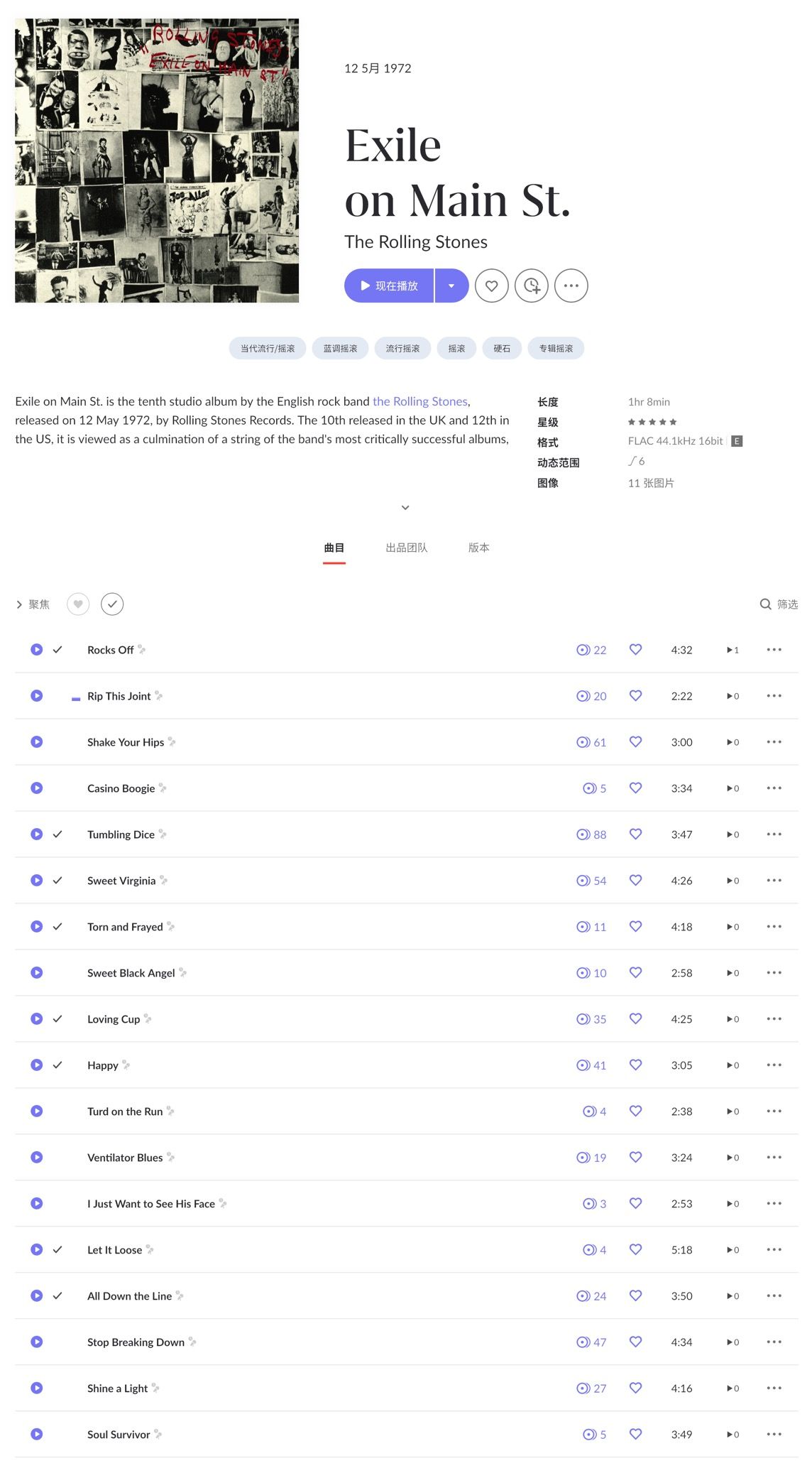Toggle the pick checkmark for Loving Cup
The height and width of the screenshot is (1468, 812).
[x=57, y=1018]
